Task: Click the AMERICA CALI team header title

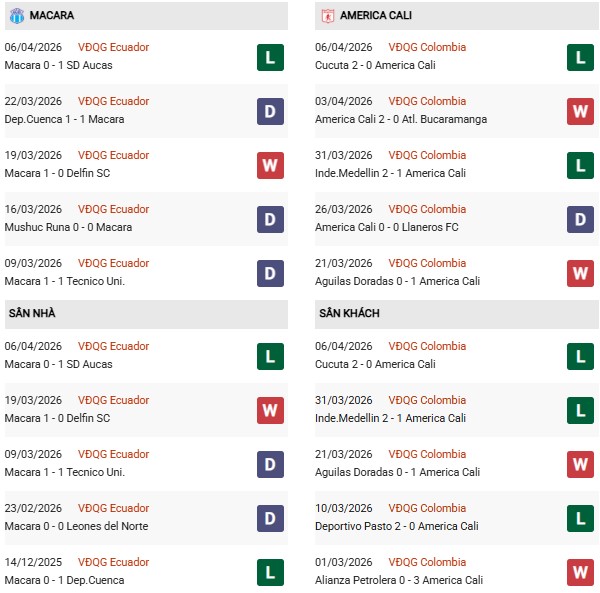Action: 375,16
